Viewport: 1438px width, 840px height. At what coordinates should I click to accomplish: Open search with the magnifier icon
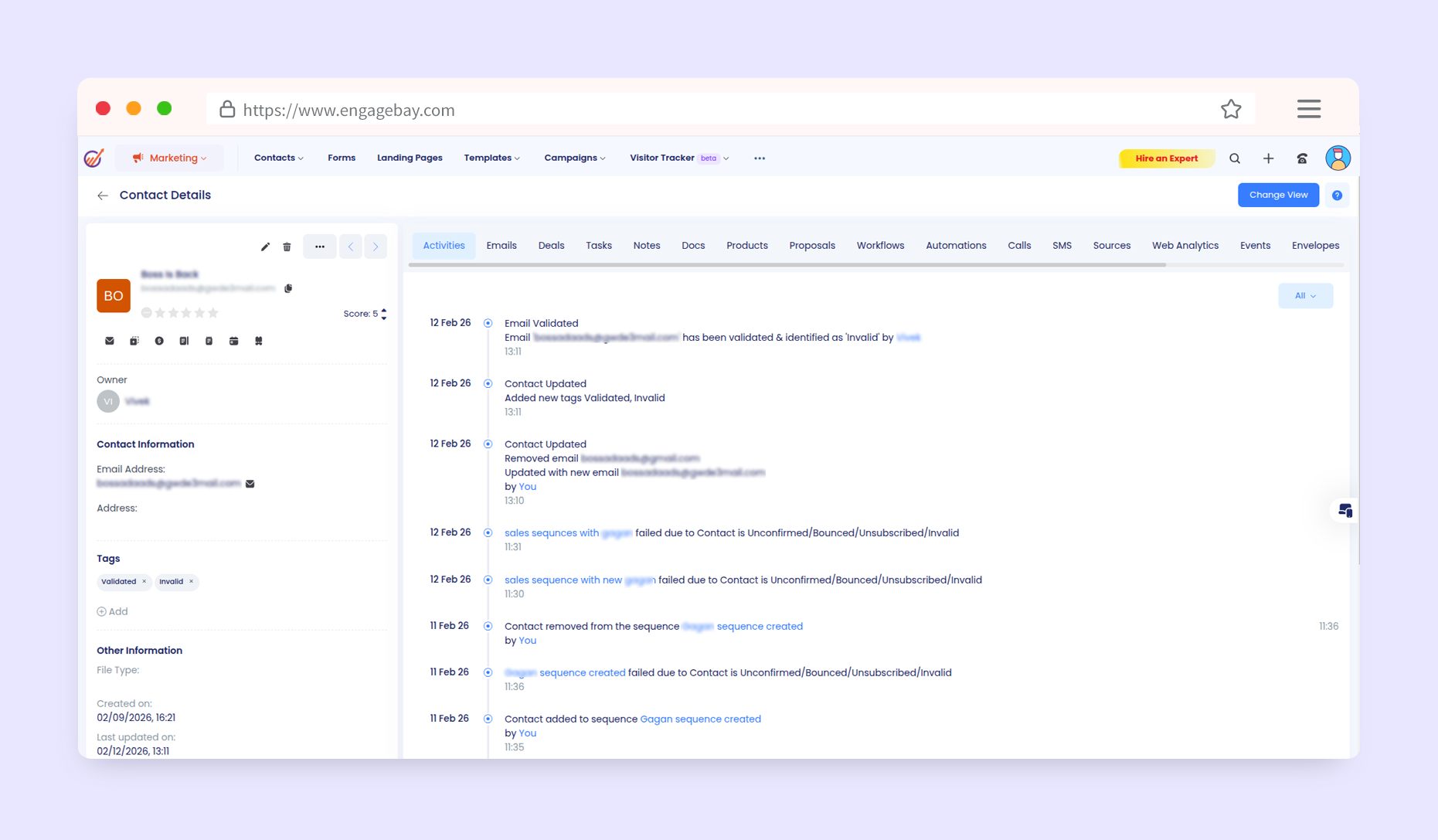coord(1235,158)
